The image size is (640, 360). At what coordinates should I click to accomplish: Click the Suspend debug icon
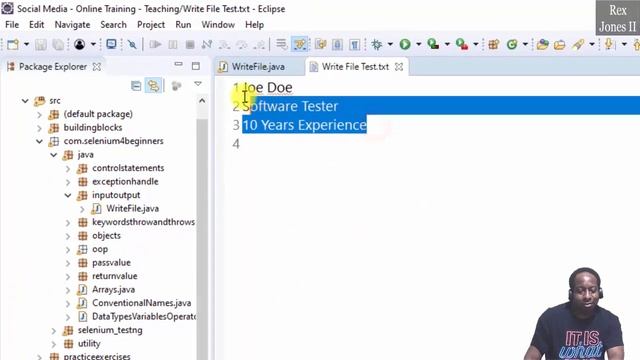173,44
